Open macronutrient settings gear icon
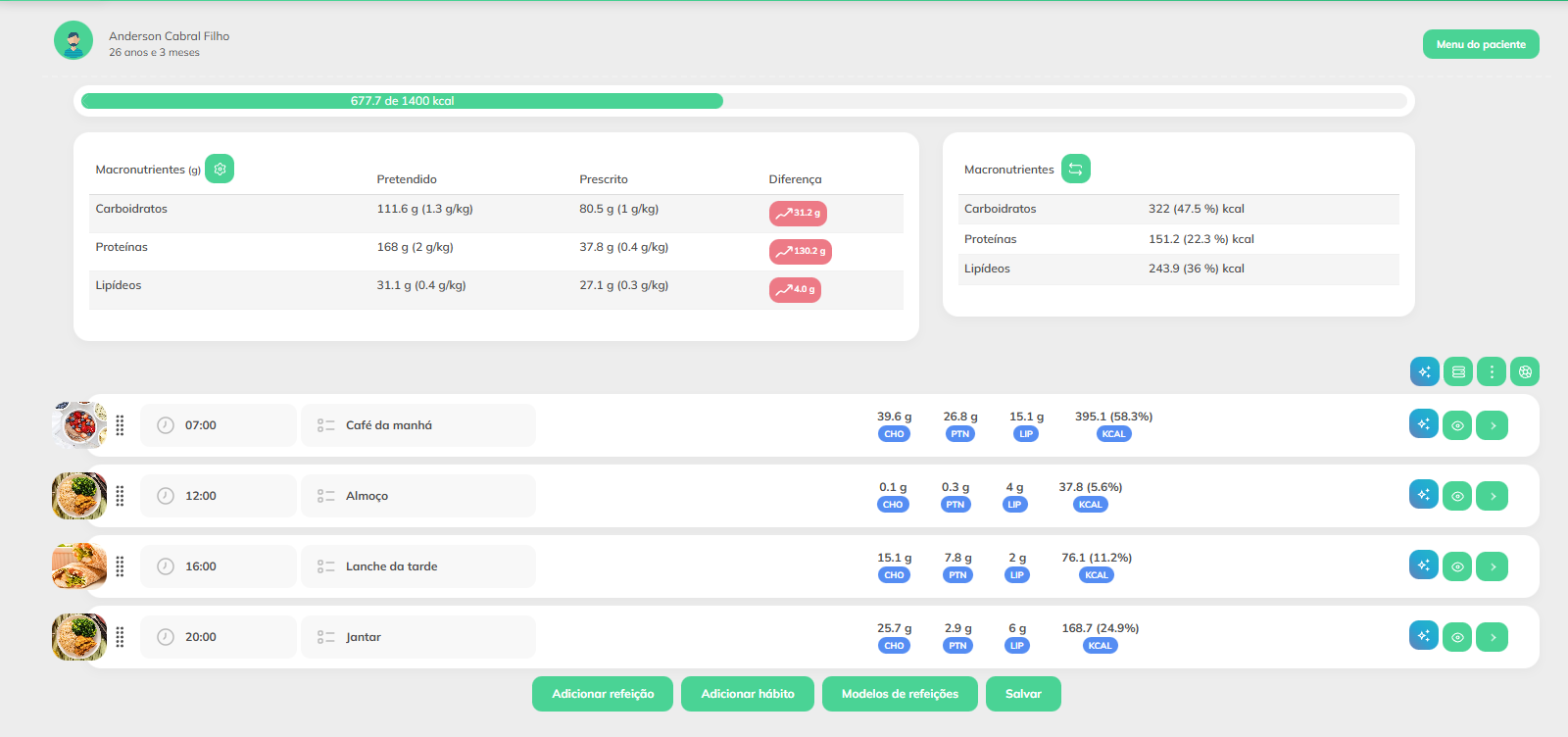The width and height of the screenshot is (1568, 737). [x=220, y=169]
